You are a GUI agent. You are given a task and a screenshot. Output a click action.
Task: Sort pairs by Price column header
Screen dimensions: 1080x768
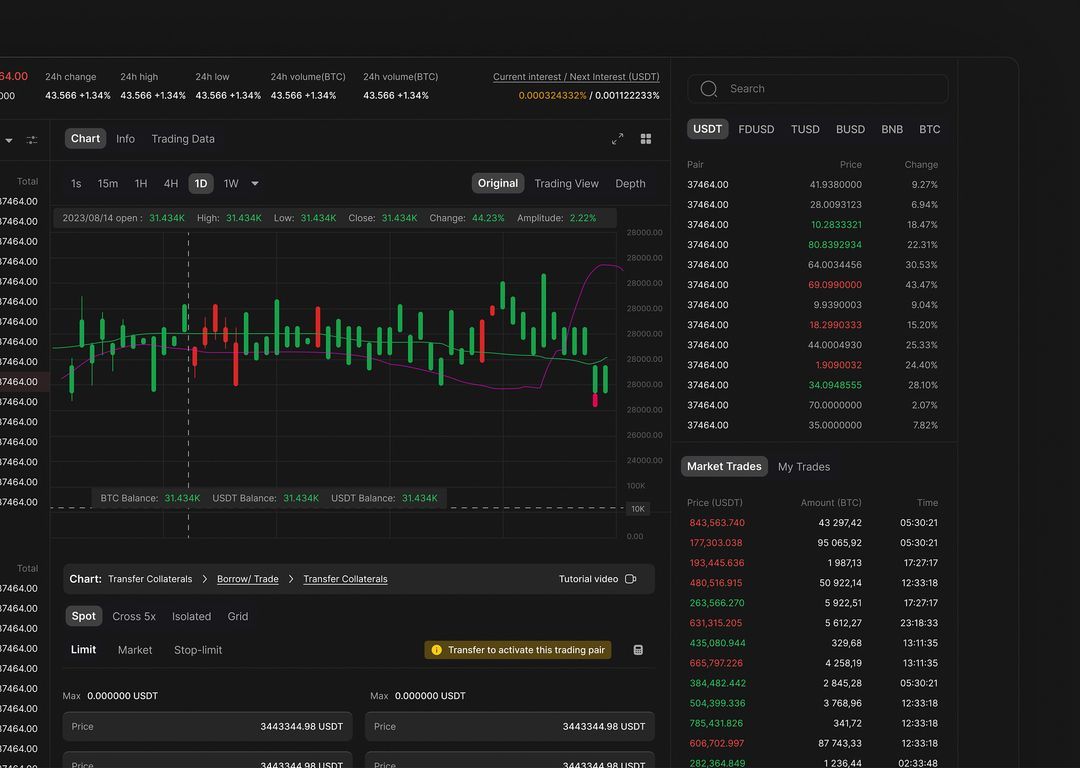coord(851,165)
